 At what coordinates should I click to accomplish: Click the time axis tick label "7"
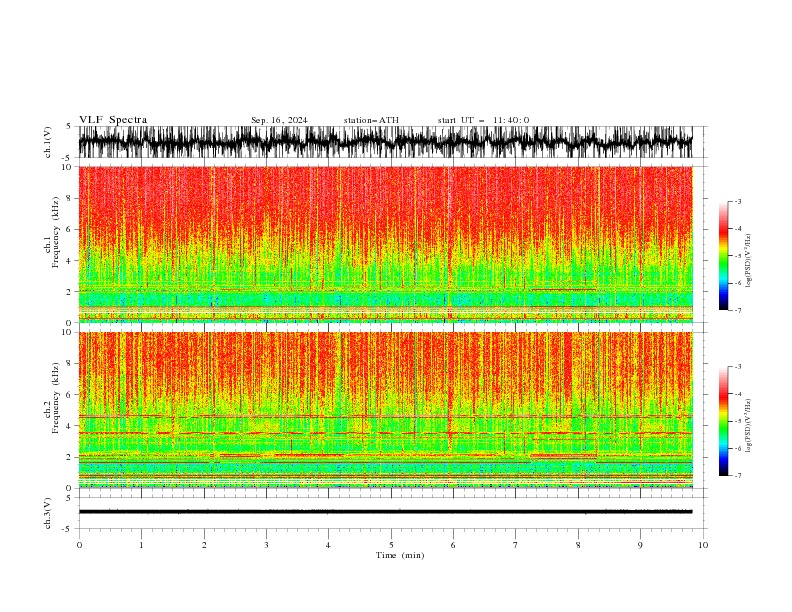click(516, 545)
